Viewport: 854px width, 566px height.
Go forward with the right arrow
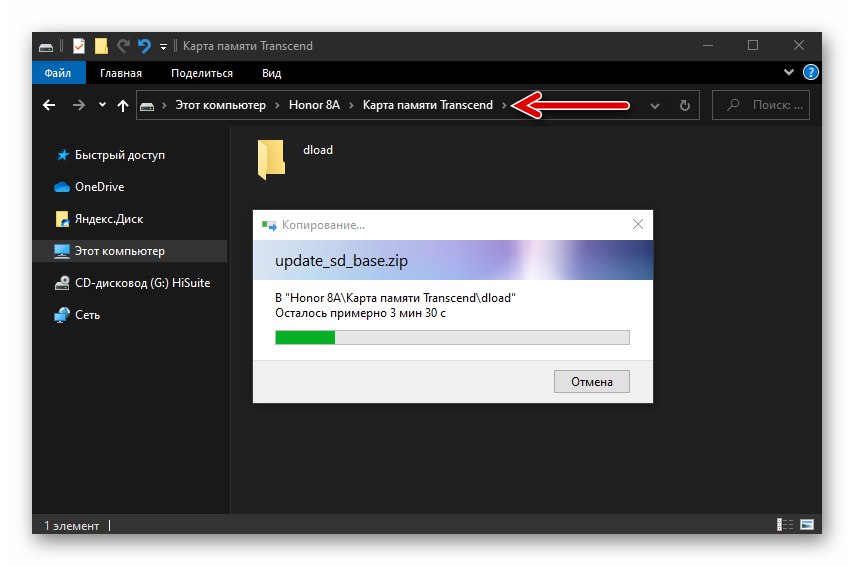(79, 105)
